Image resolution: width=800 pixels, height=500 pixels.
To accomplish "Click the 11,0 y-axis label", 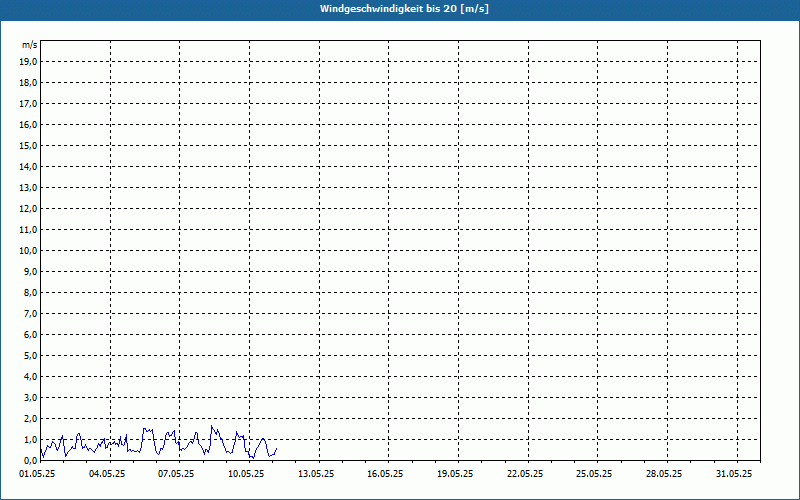I will point(28,230).
